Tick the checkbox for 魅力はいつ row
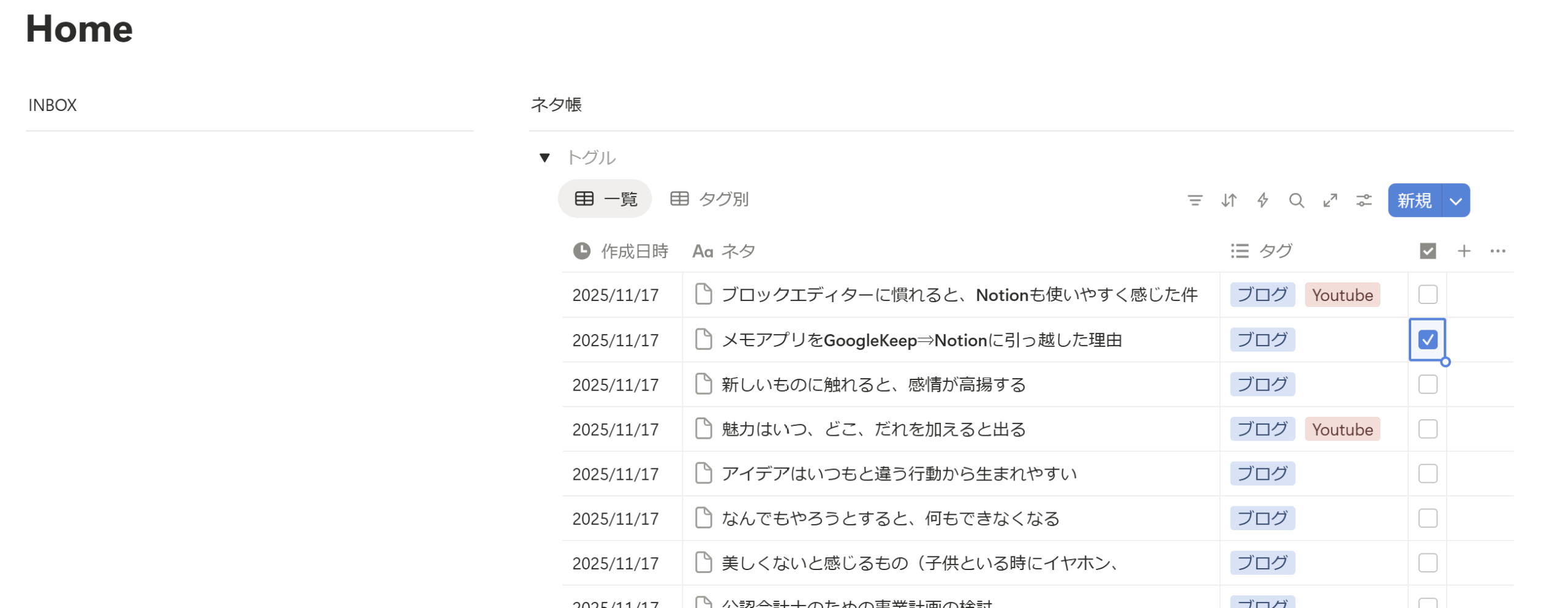Screen dimensions: 1568x608 click(1427, 429)
